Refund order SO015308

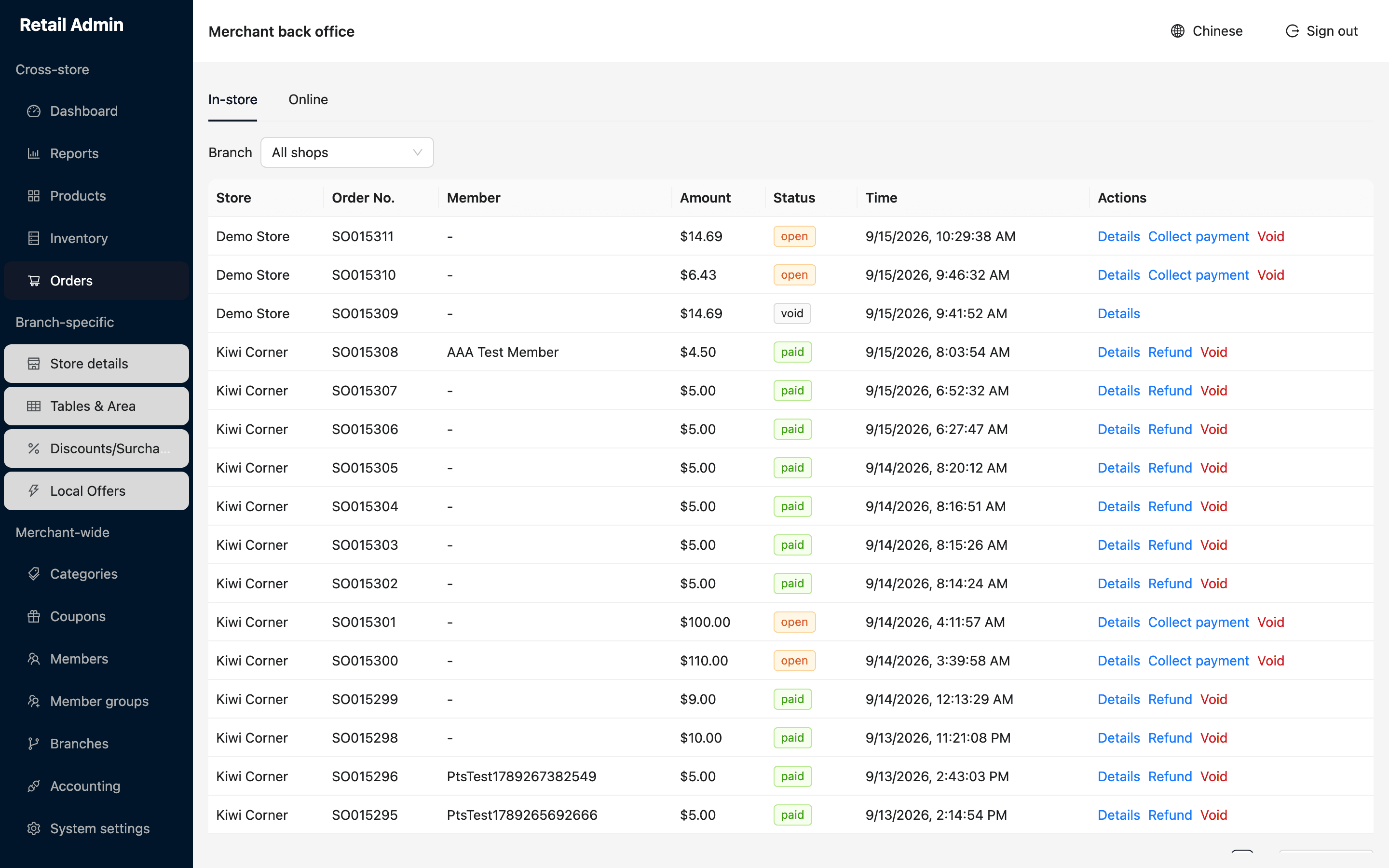pyautogui.click(x=1170, y=352)
